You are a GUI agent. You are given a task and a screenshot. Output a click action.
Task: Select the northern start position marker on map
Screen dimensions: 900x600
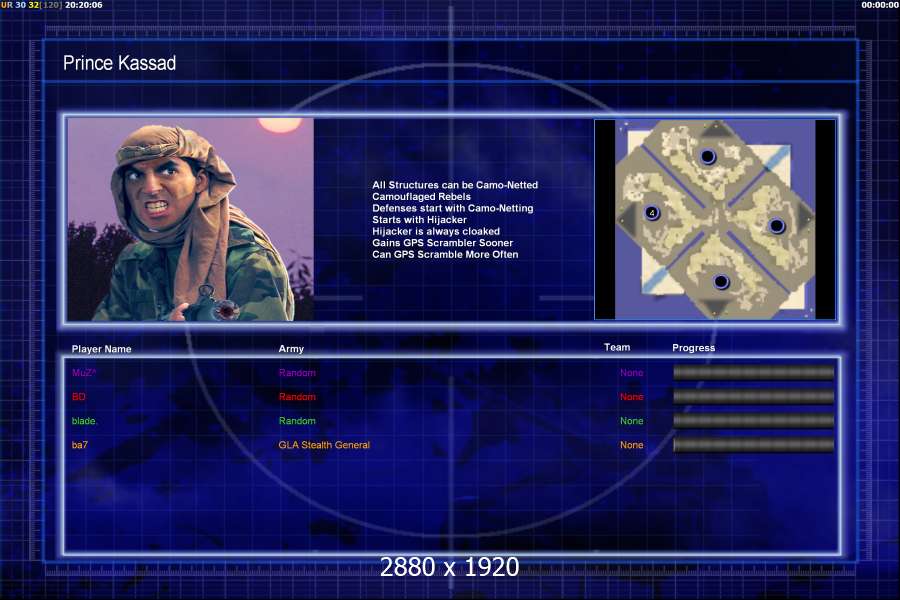[x=708, y=156]
